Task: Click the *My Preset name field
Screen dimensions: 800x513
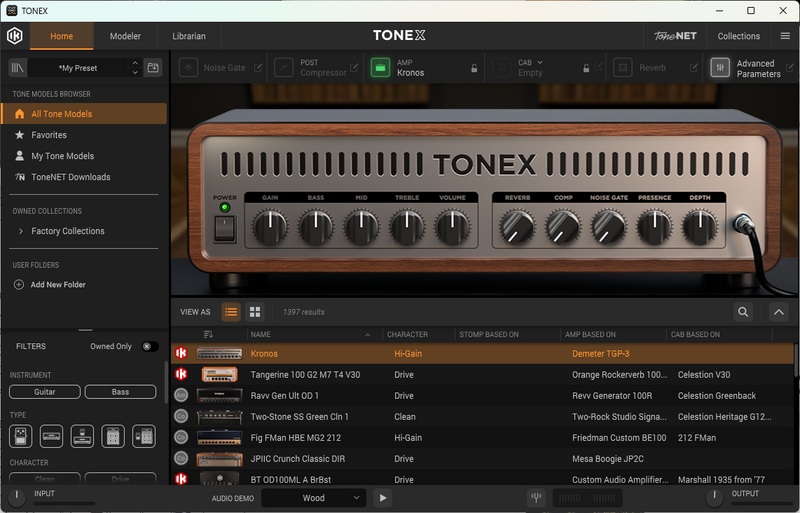Action: click(x=78, y=68)
